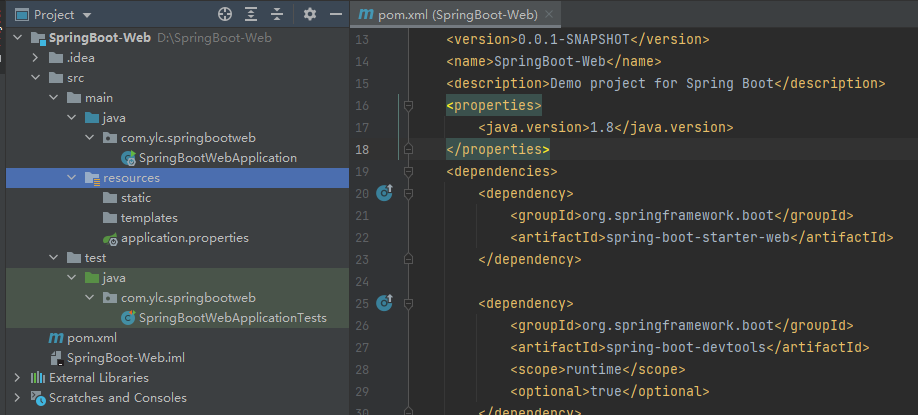Collapse the main folder
The height and width of the screenshot is (415, 918).
pos(53,98)
